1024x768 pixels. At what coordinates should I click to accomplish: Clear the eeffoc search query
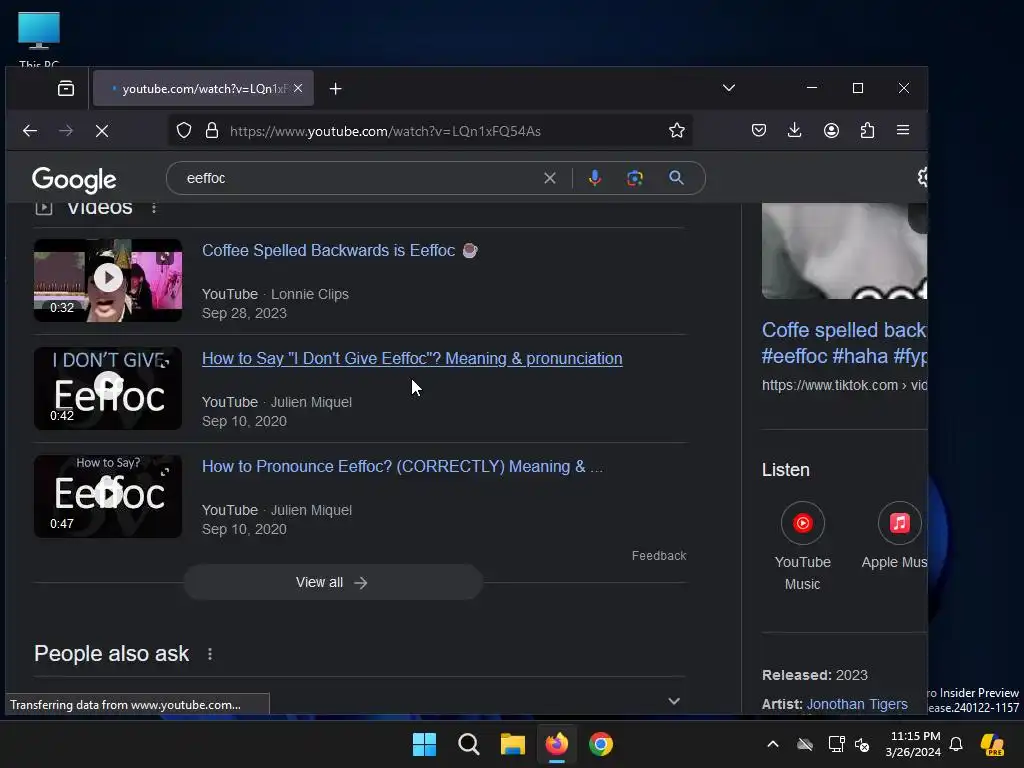[x=550, y=178]
